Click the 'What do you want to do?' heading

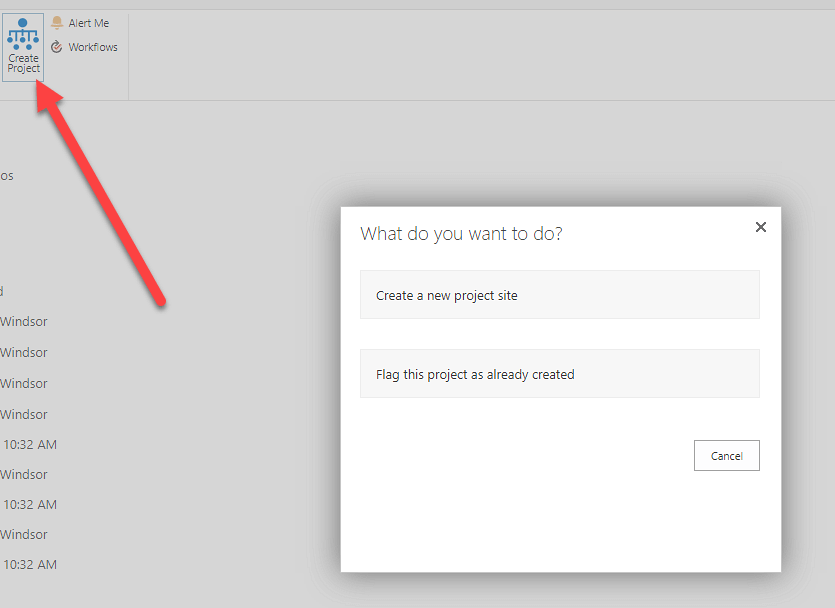click(x=461, y=234)
